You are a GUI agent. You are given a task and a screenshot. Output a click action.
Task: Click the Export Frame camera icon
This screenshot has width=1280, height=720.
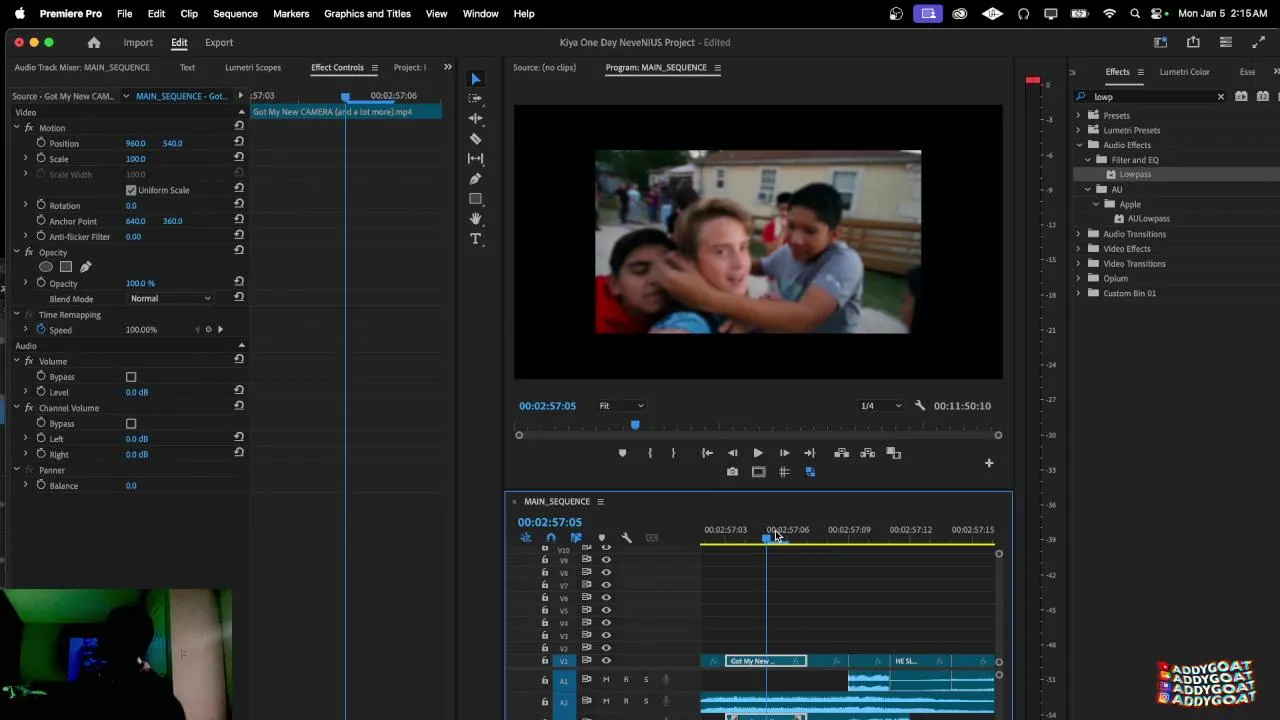(732, 472)
